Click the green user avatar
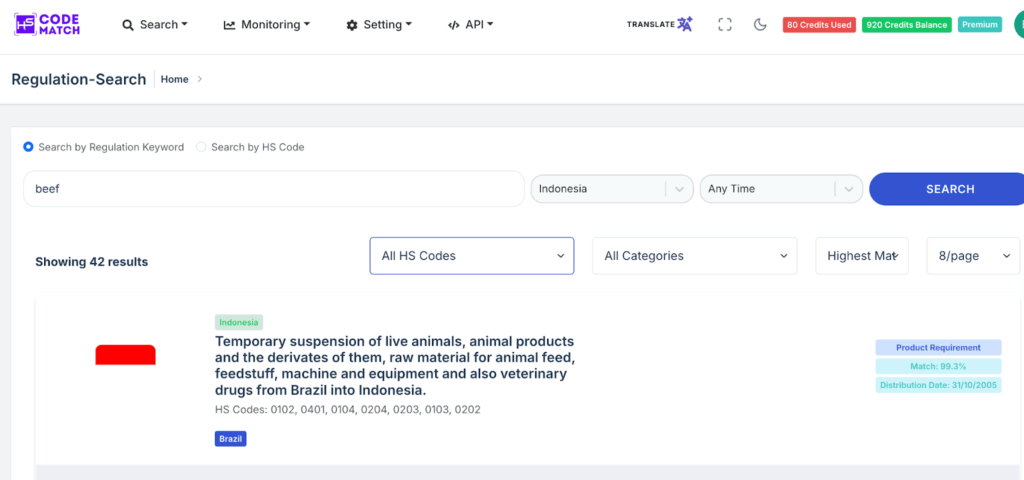1024x480 pixels. [1017, 25]
